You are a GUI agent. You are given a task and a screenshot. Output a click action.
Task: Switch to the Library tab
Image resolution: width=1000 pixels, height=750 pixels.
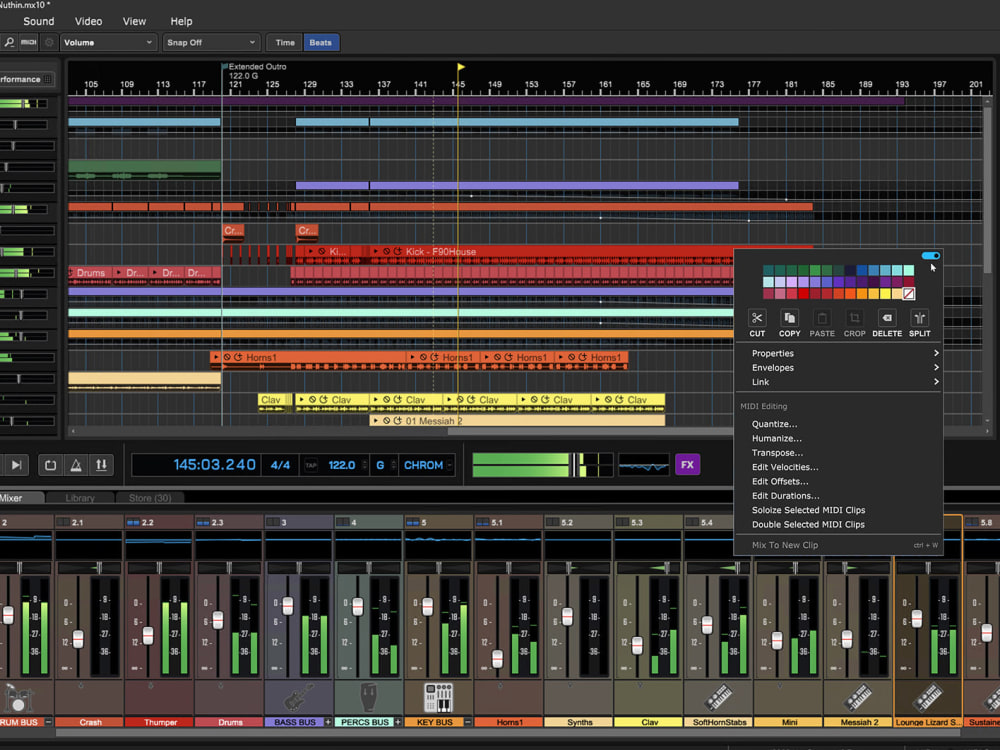pyautogui.click(x=80, y=498)
